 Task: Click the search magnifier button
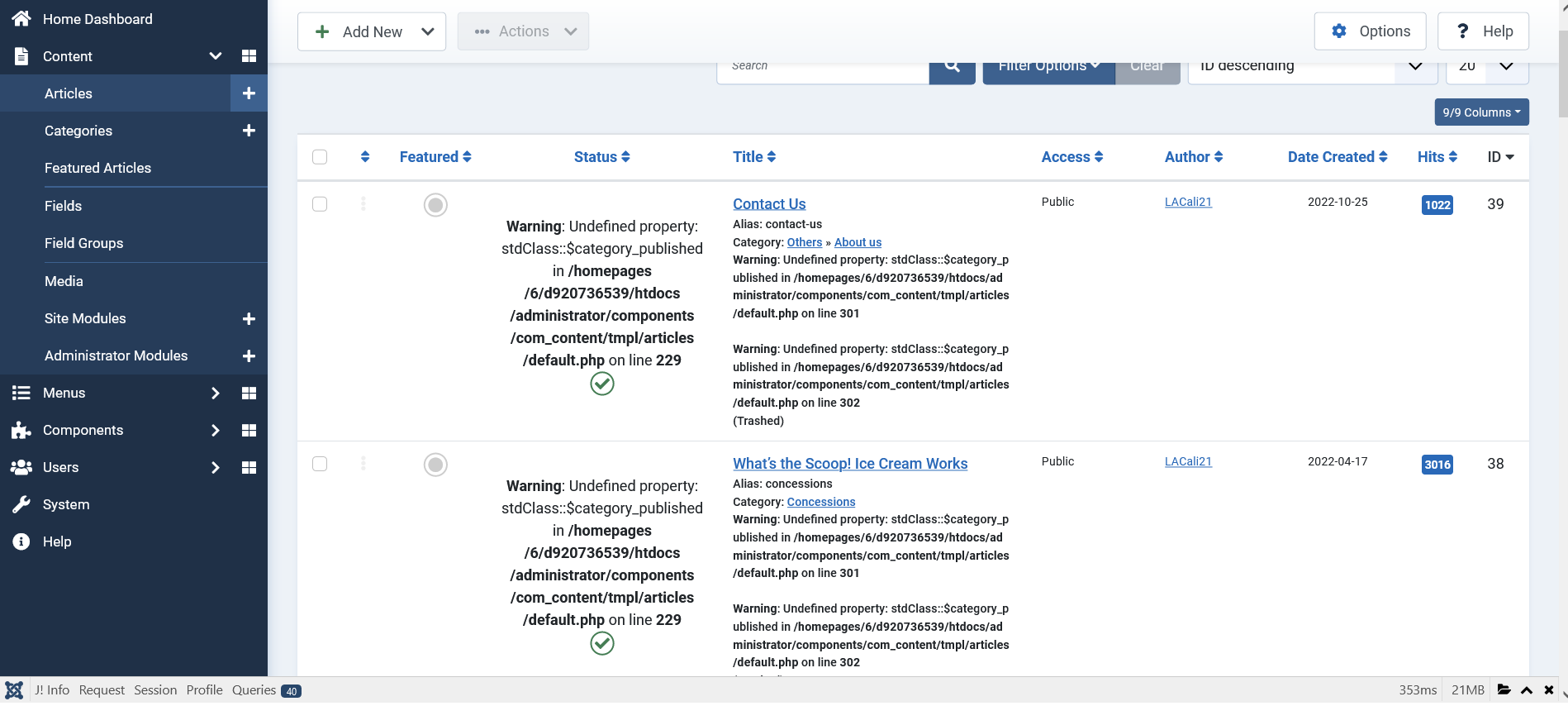(952, 66)
